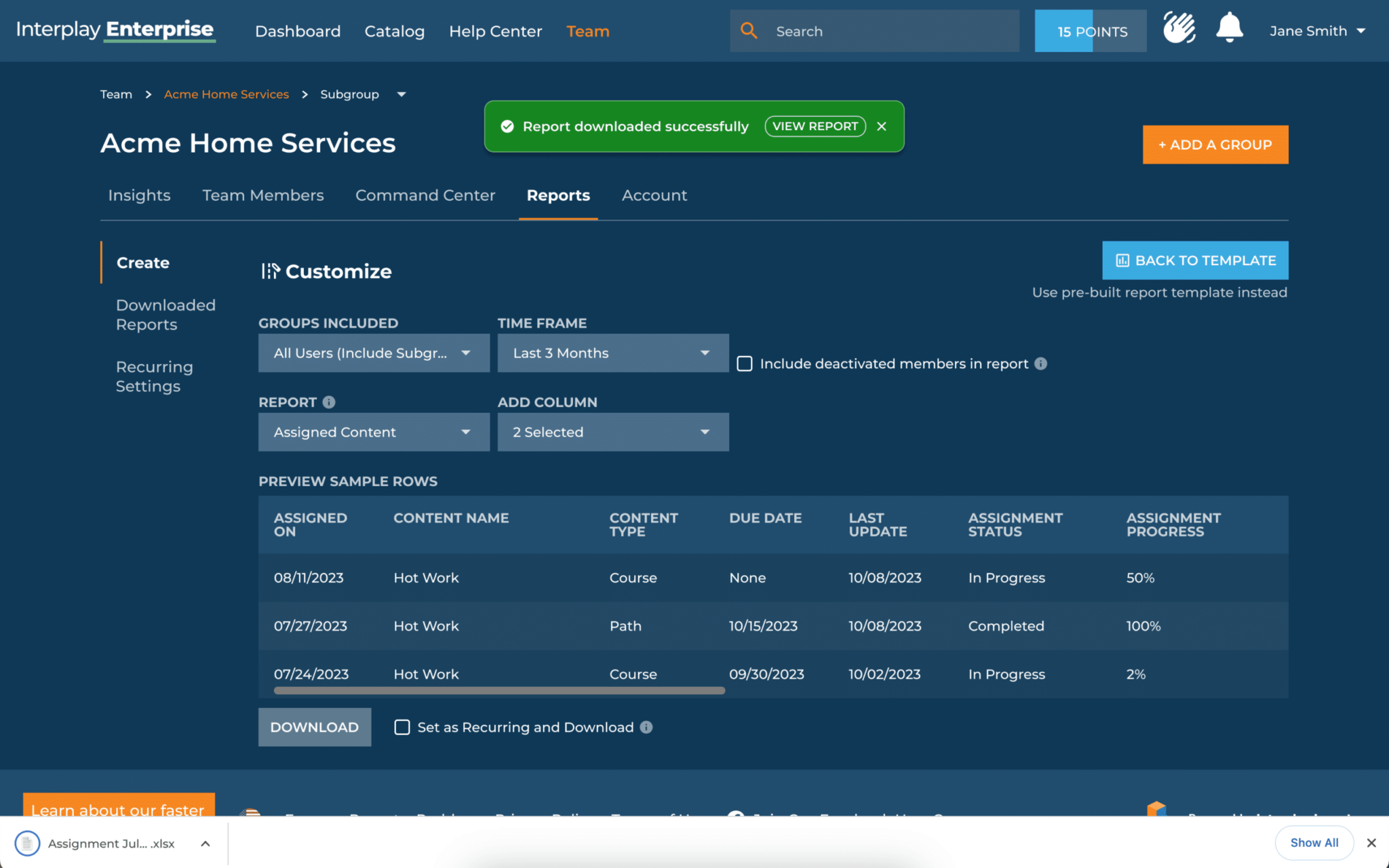Click the preview table horizontal scrollbar
This screenshot has height=868, width=1389.
click(x=499, y=690)
